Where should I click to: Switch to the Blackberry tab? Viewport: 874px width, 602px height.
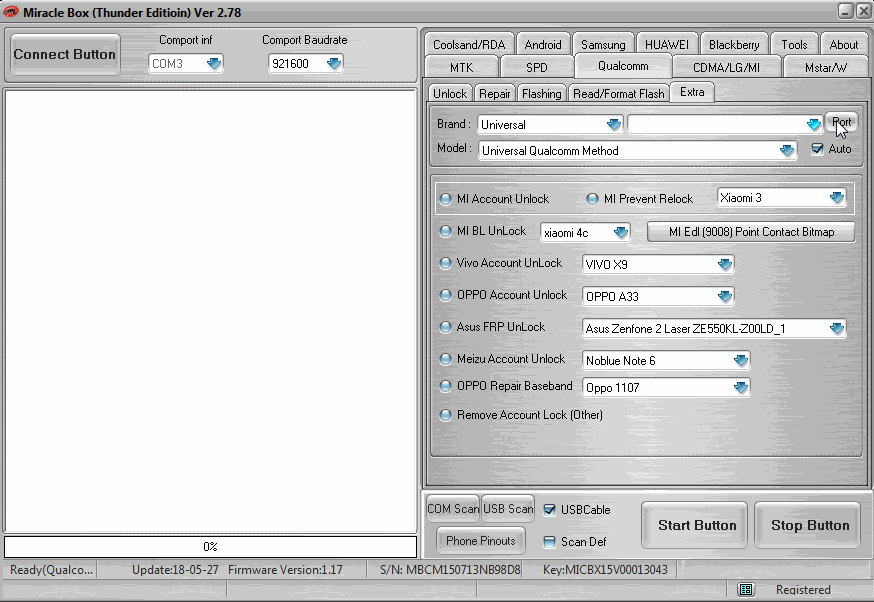[734, 45]
